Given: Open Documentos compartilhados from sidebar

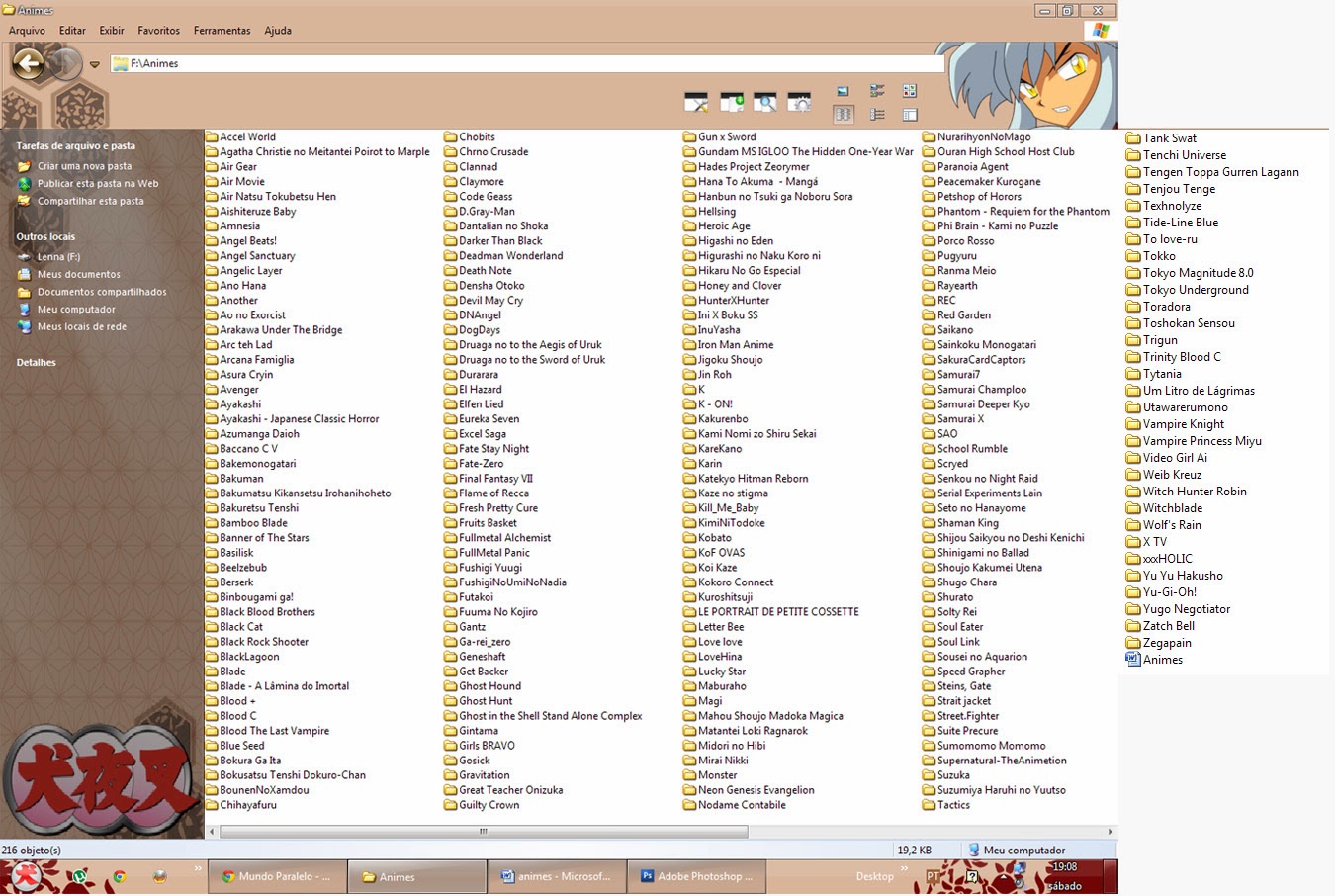Looking at the screenshot, I should pos(102,292).
